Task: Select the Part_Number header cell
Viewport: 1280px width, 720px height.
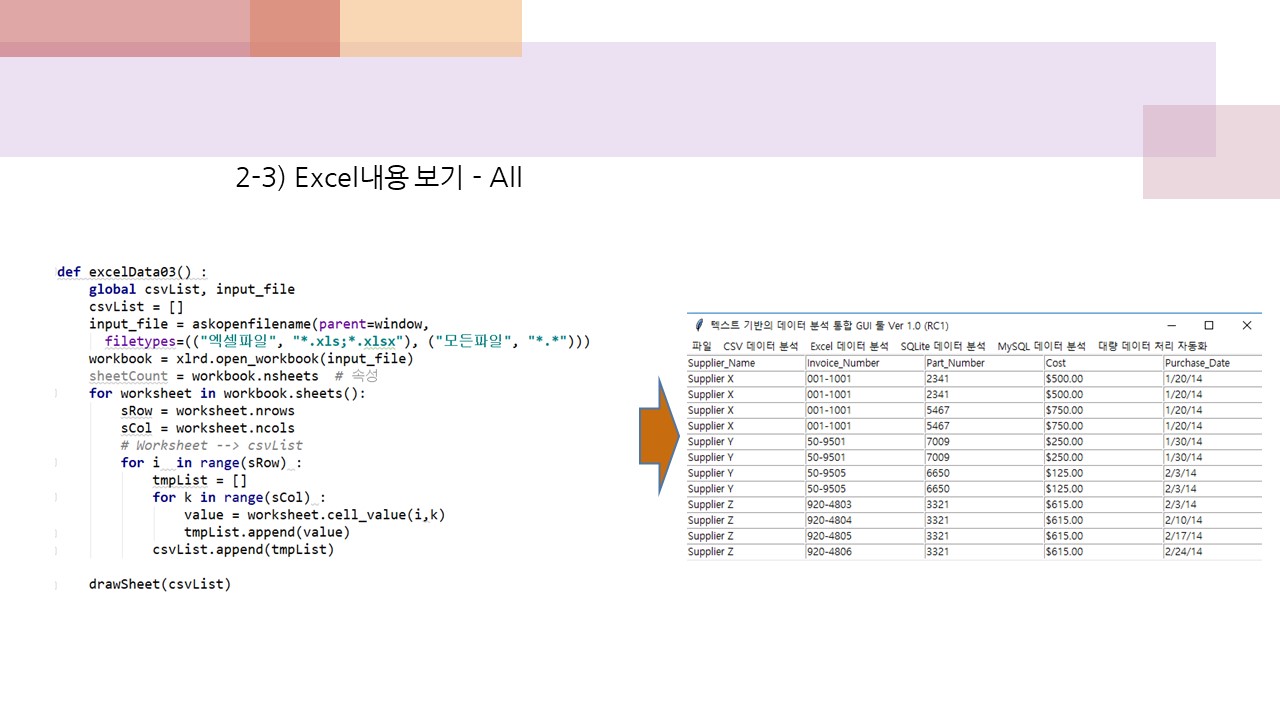Action: (984, 363)
